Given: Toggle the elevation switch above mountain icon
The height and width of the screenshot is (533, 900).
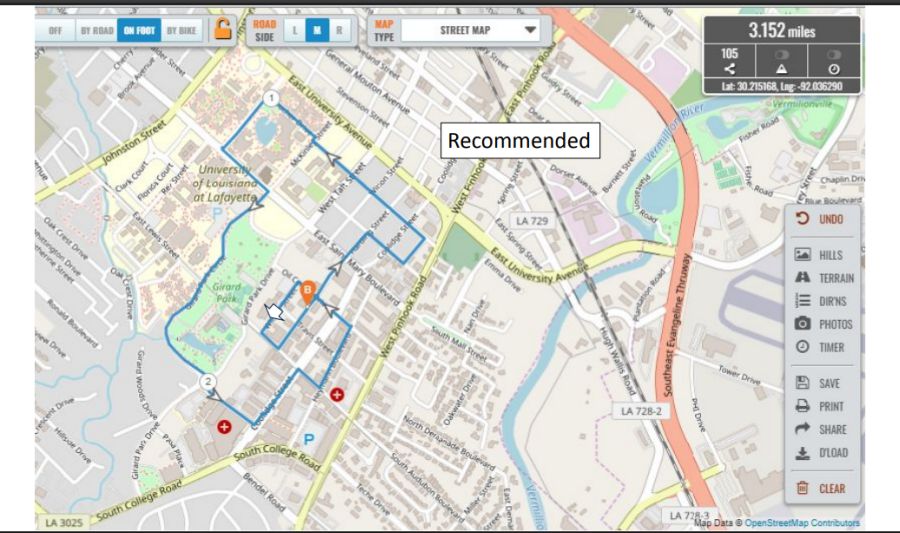Looking at the screenshot, I should pyautogui.click(x=781, y=54).
